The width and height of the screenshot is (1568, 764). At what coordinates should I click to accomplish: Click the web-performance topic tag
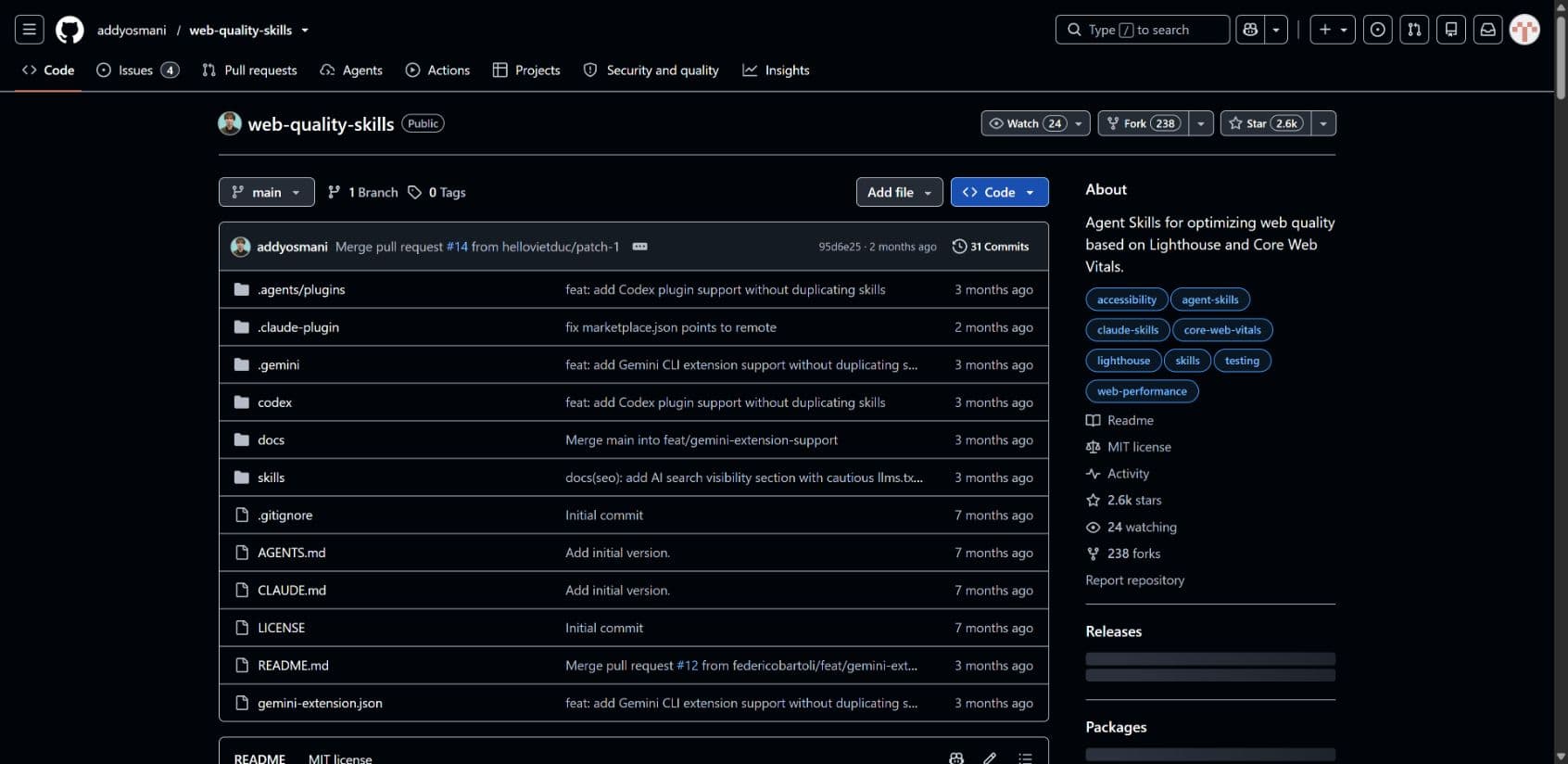1142,391
